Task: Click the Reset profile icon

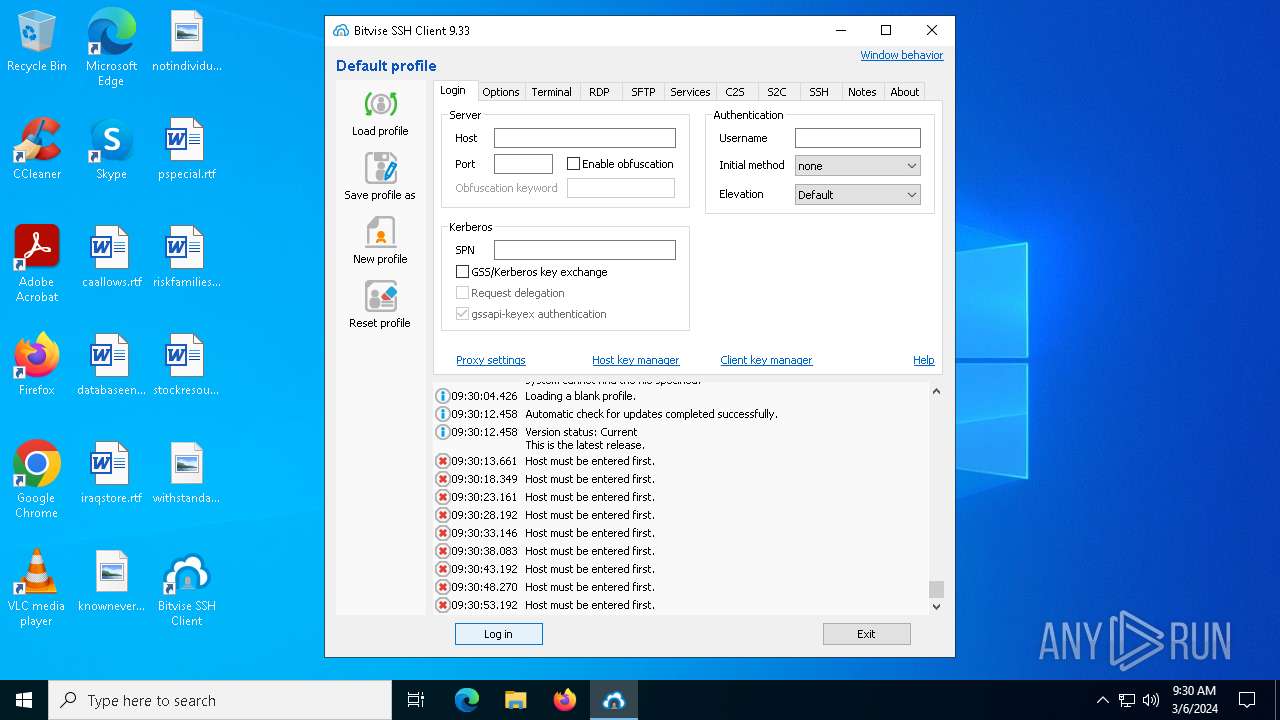Action: (380, 296)
